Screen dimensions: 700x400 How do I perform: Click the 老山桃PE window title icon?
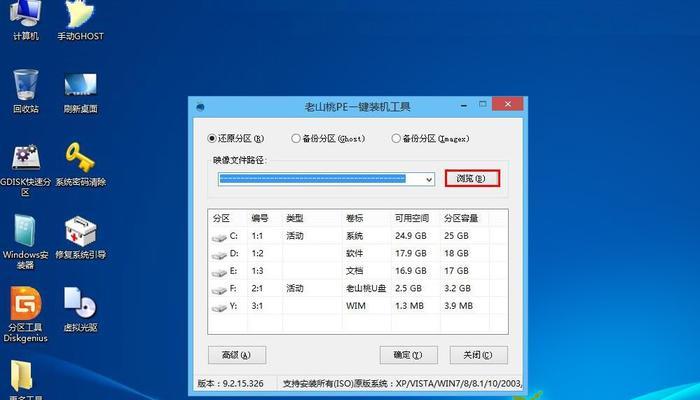[x=200, y=107]
